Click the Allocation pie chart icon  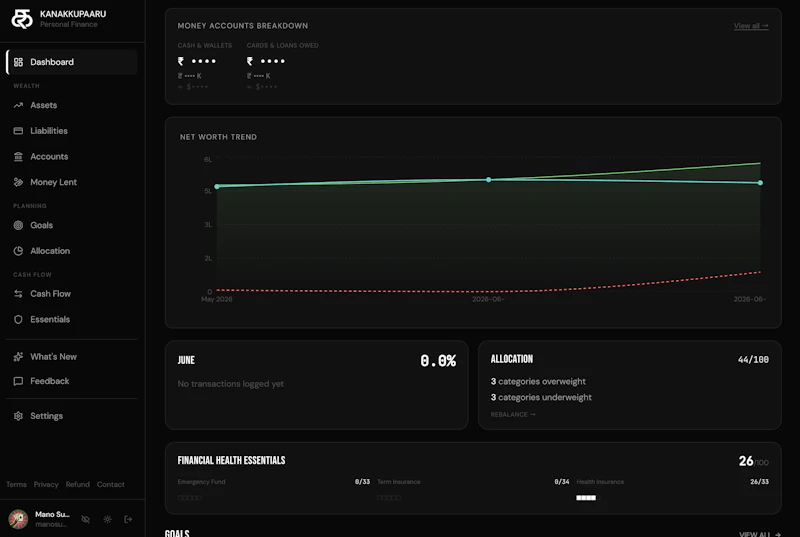pos(18,251)
